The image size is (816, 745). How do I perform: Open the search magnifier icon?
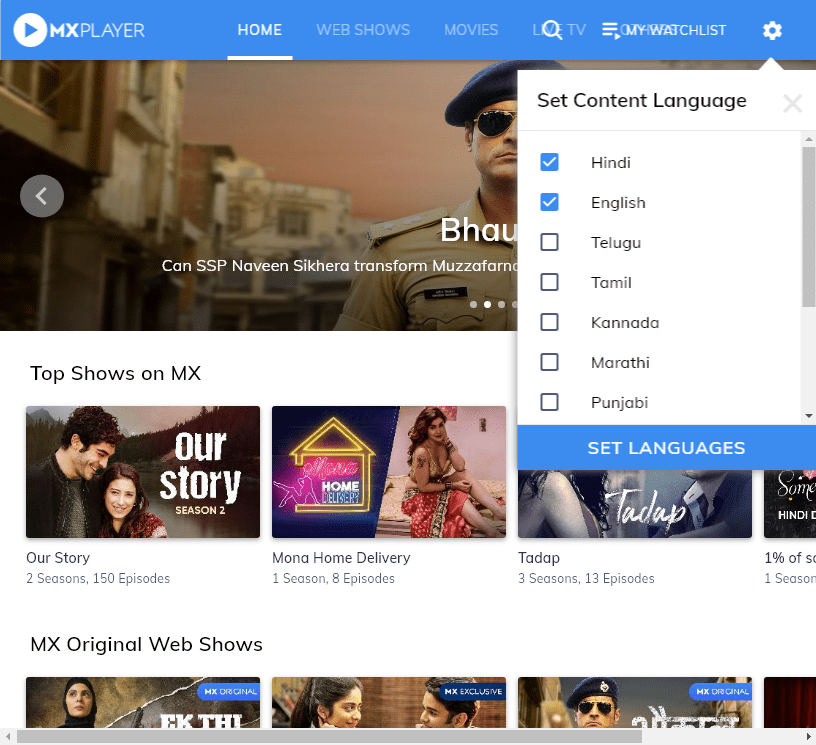[552, 30]
